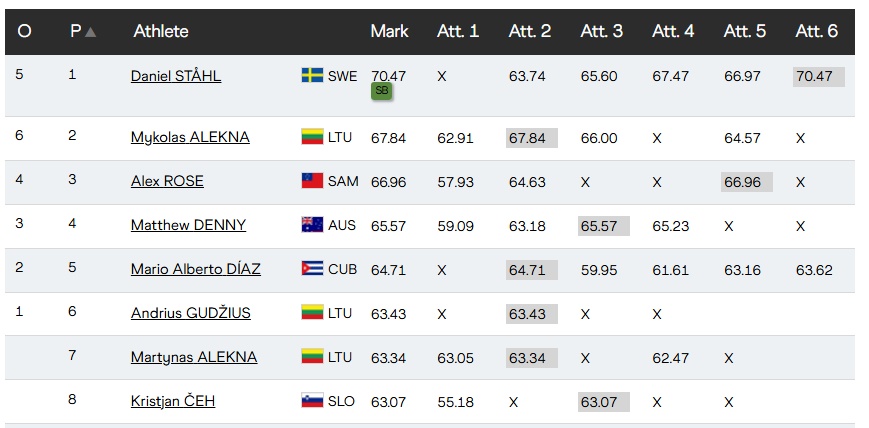Open Alex ROSE's athlete profile

pyautogui.click(x=167, y=181)
